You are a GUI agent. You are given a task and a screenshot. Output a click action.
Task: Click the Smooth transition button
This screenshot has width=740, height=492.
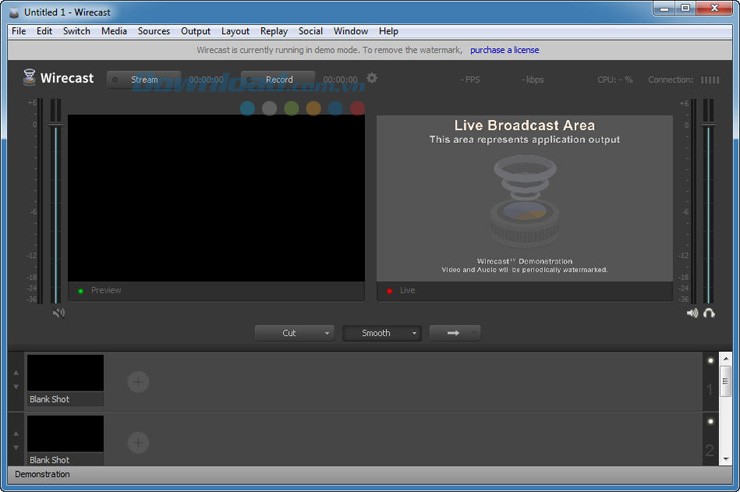tap(376, 333)
